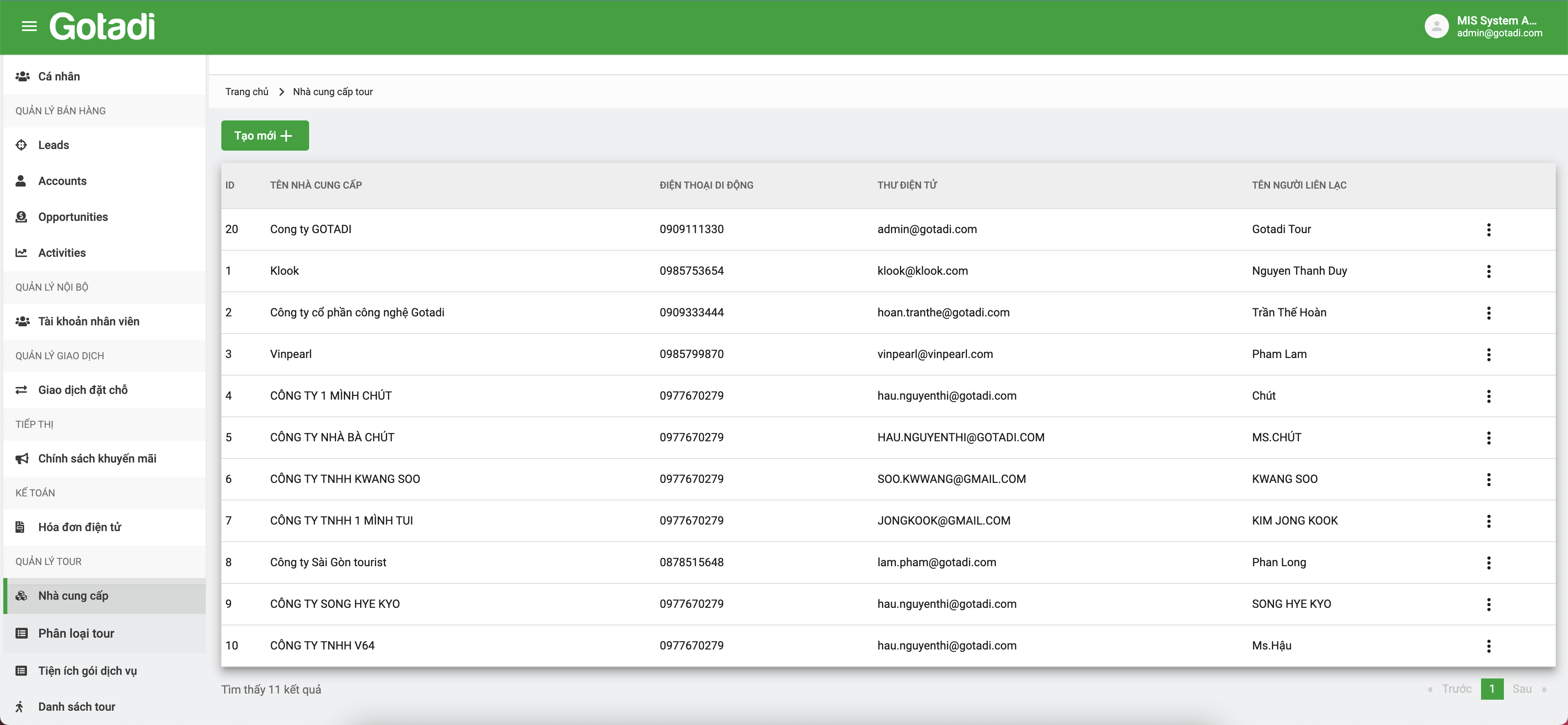Open three-dot menu for Klook row
The width and height of the screenshot is (1568, 725).
(x=1488, y=271)
